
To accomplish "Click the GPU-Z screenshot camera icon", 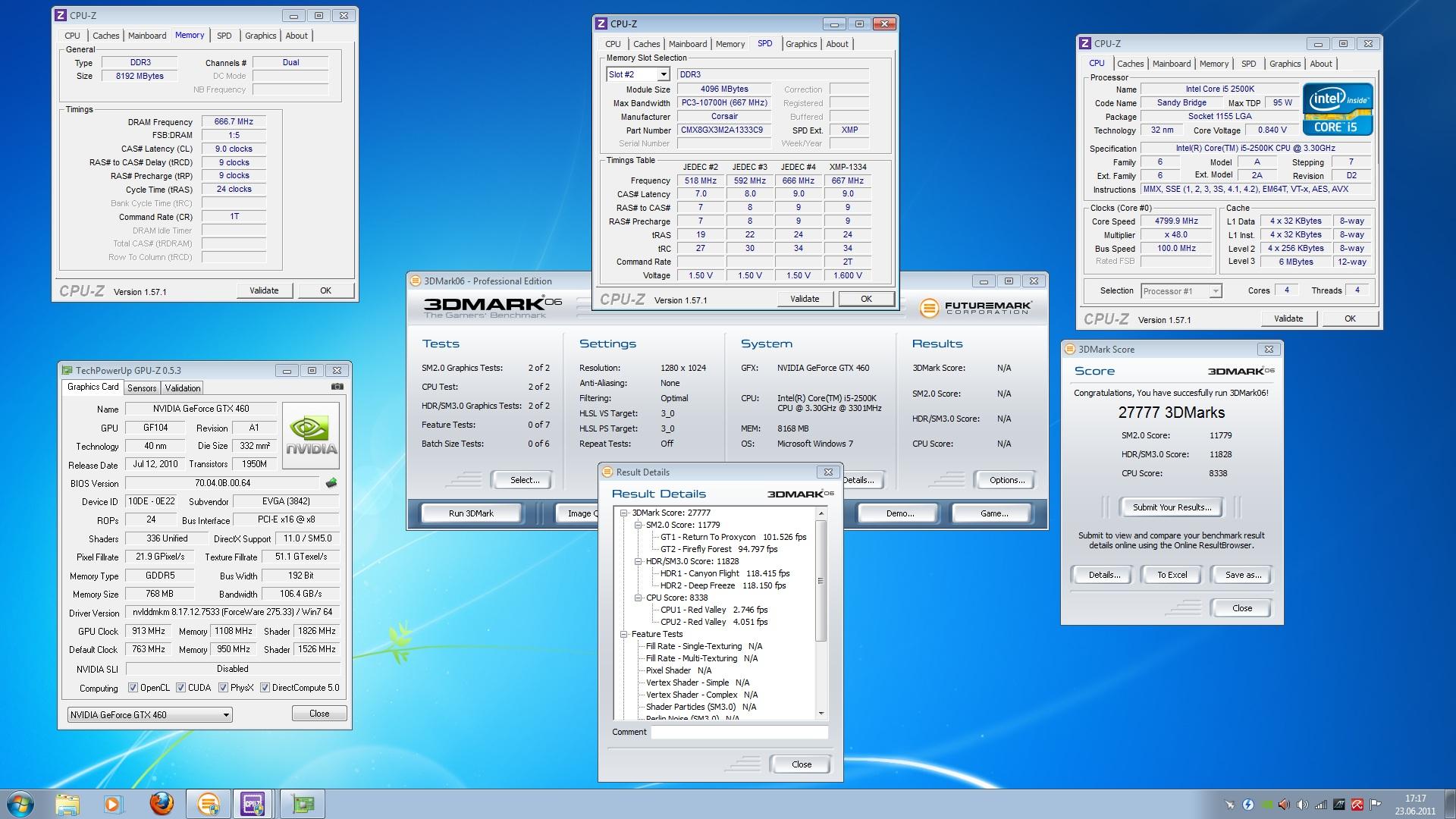I will point(337,387).
